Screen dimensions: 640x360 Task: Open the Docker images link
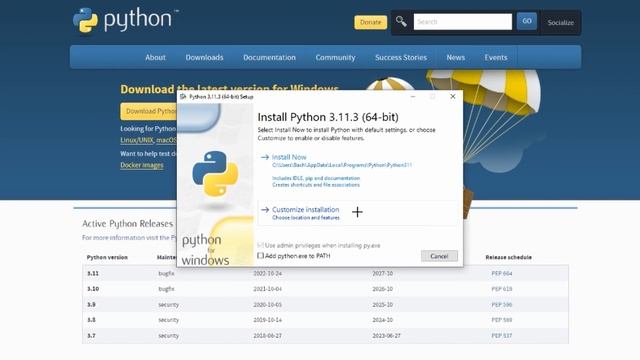pos(142,165)
